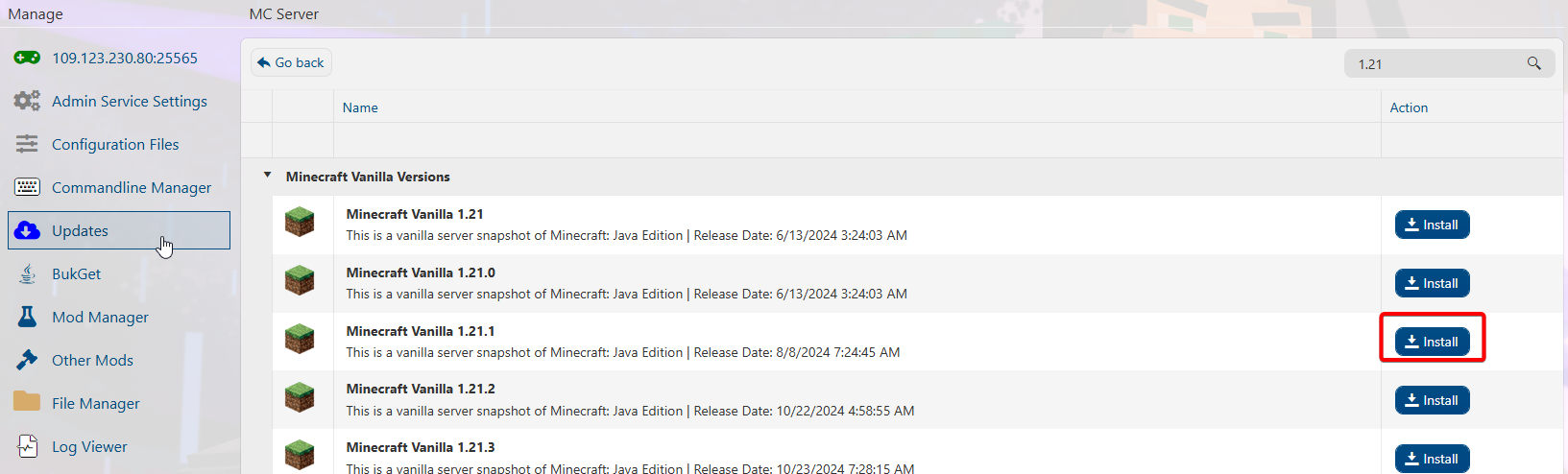Open Log Viewer from the sidebar
Viewport: 1568px width, 474px height.
[89, 446]
